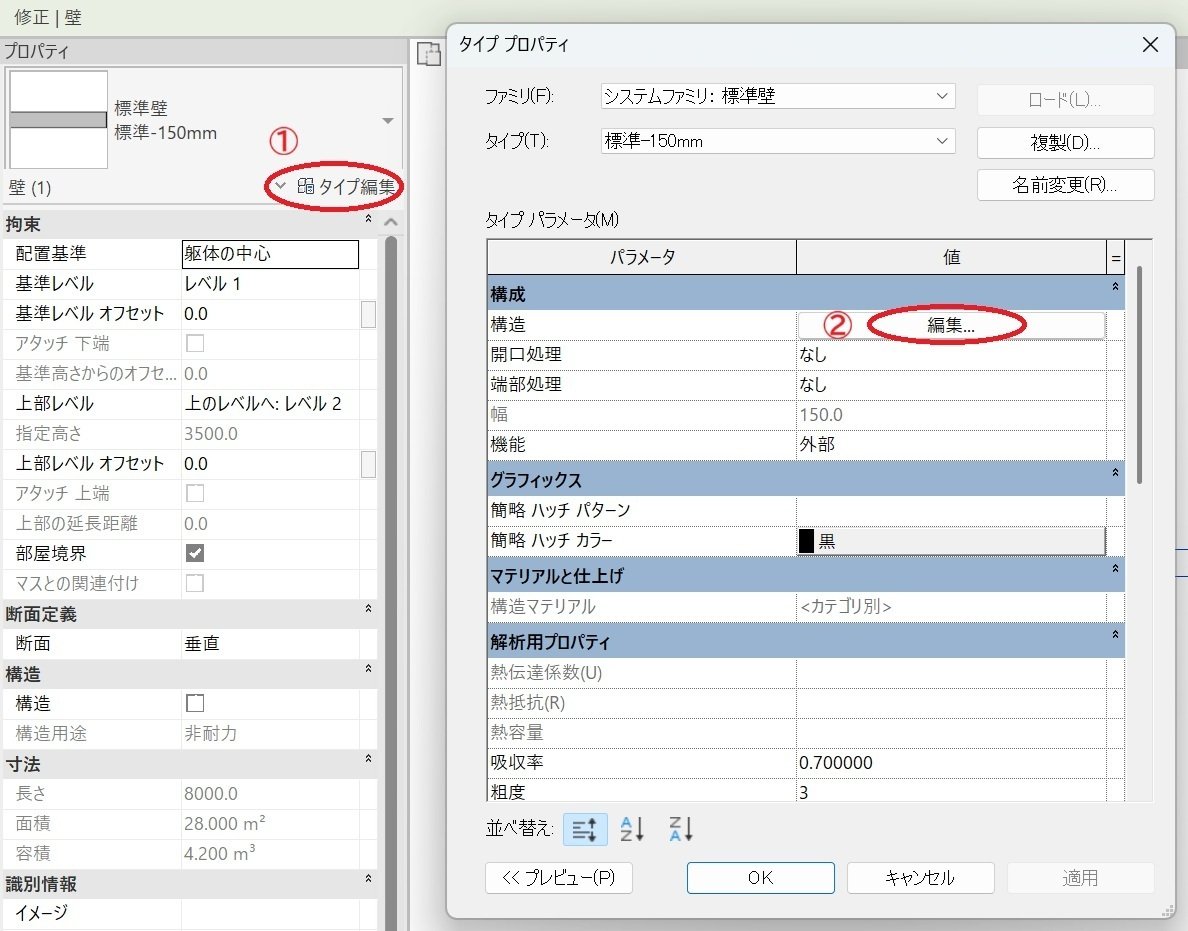Click the 機能 value 外部

pos(951,445)
